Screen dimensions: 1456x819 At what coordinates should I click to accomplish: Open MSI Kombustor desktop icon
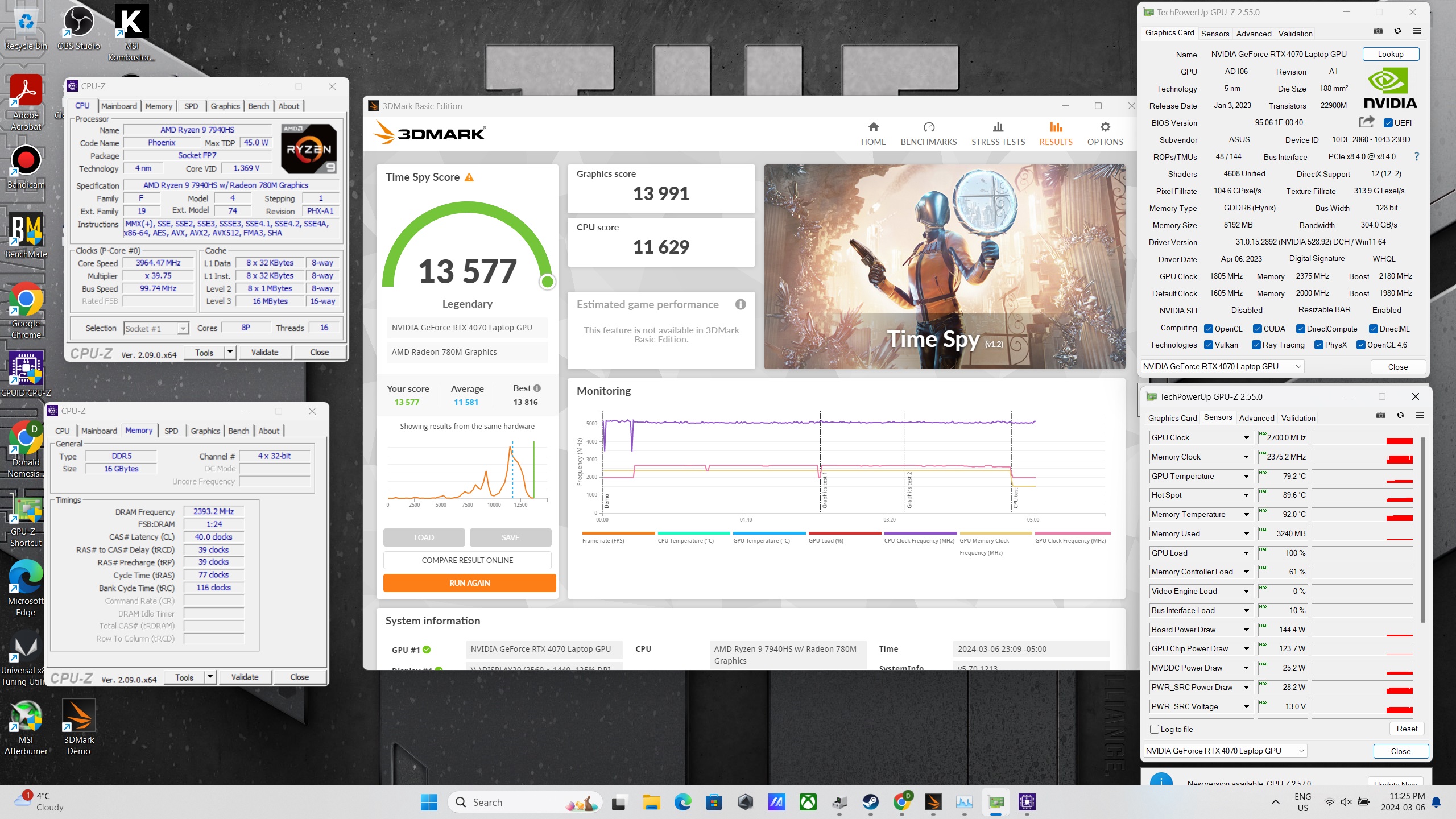pyautogui.click(x=131, y=33)
